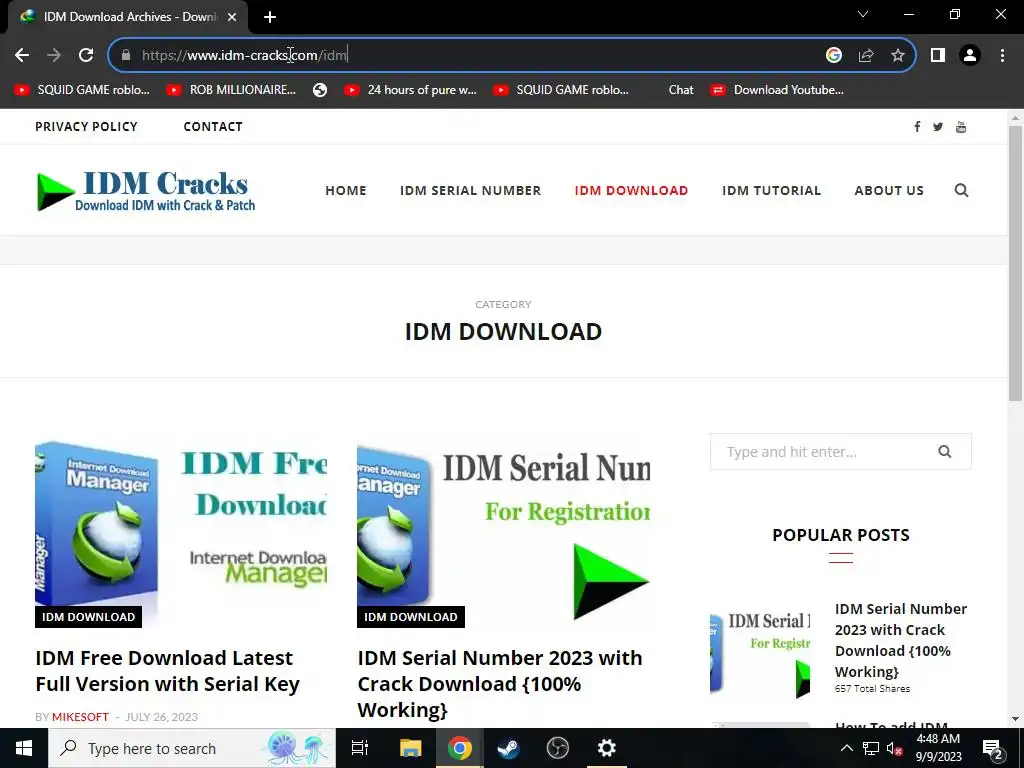The width and height of the screenshot is (1024, 768).
Task: Open OBS Studio from the taskbar
Action: tap(557, 748)
